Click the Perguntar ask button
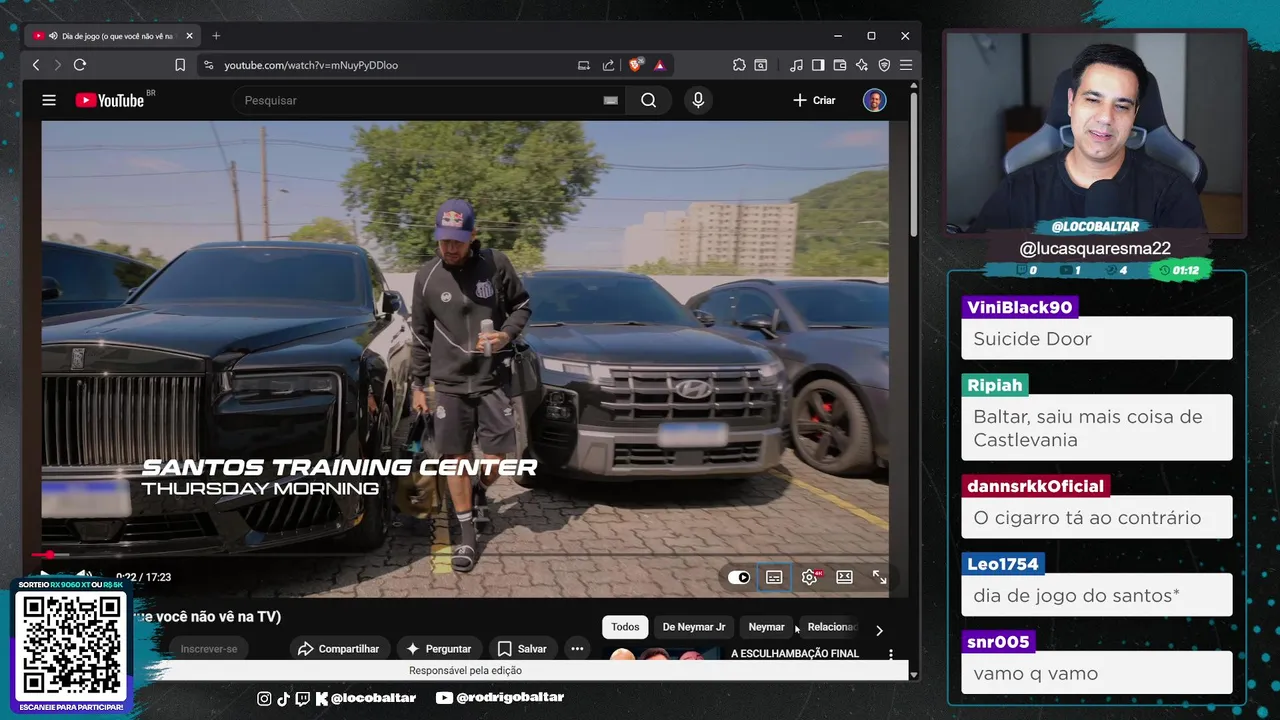 coord(438,649)
